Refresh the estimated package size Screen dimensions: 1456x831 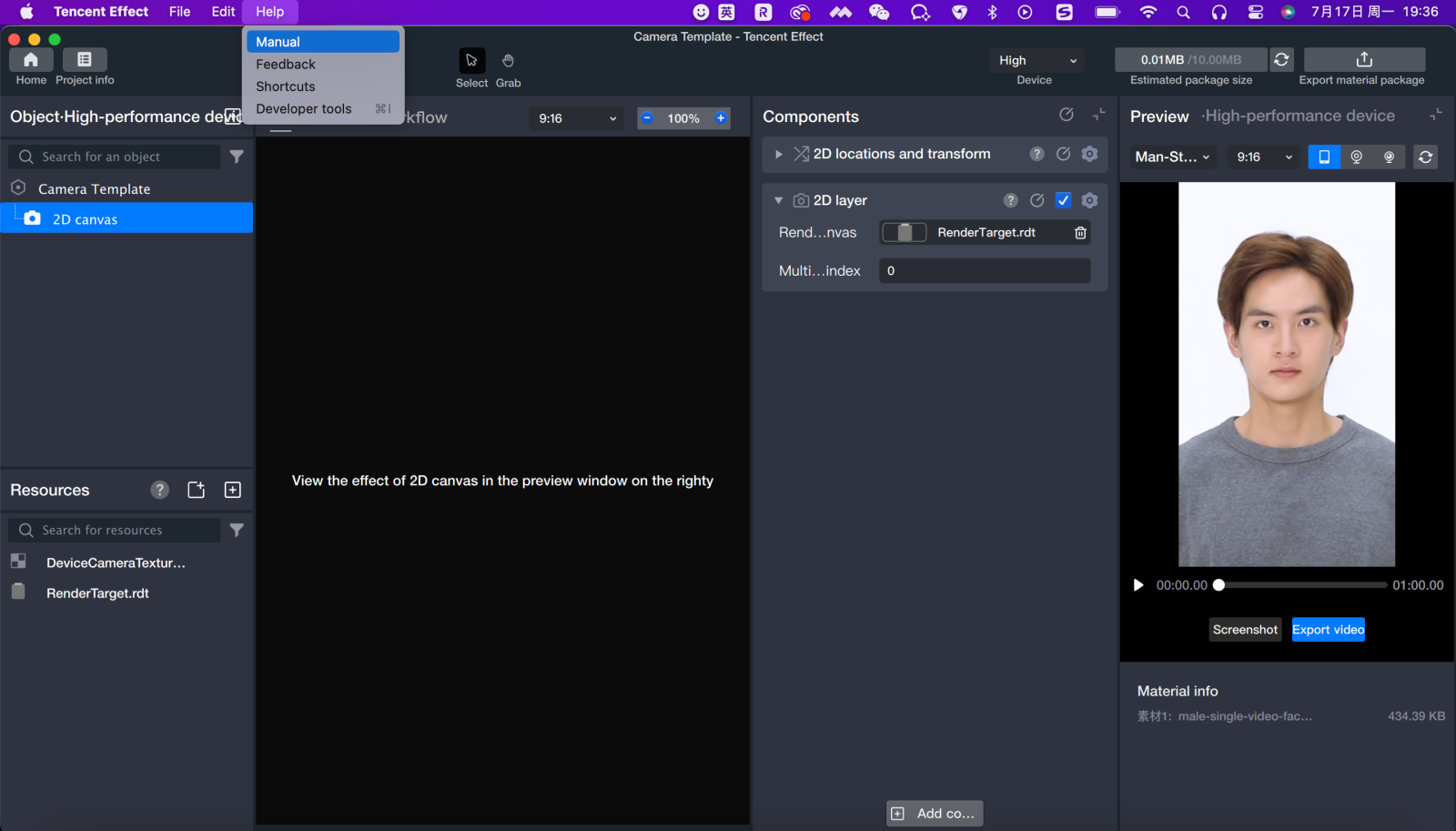[x=1281, y=59]
